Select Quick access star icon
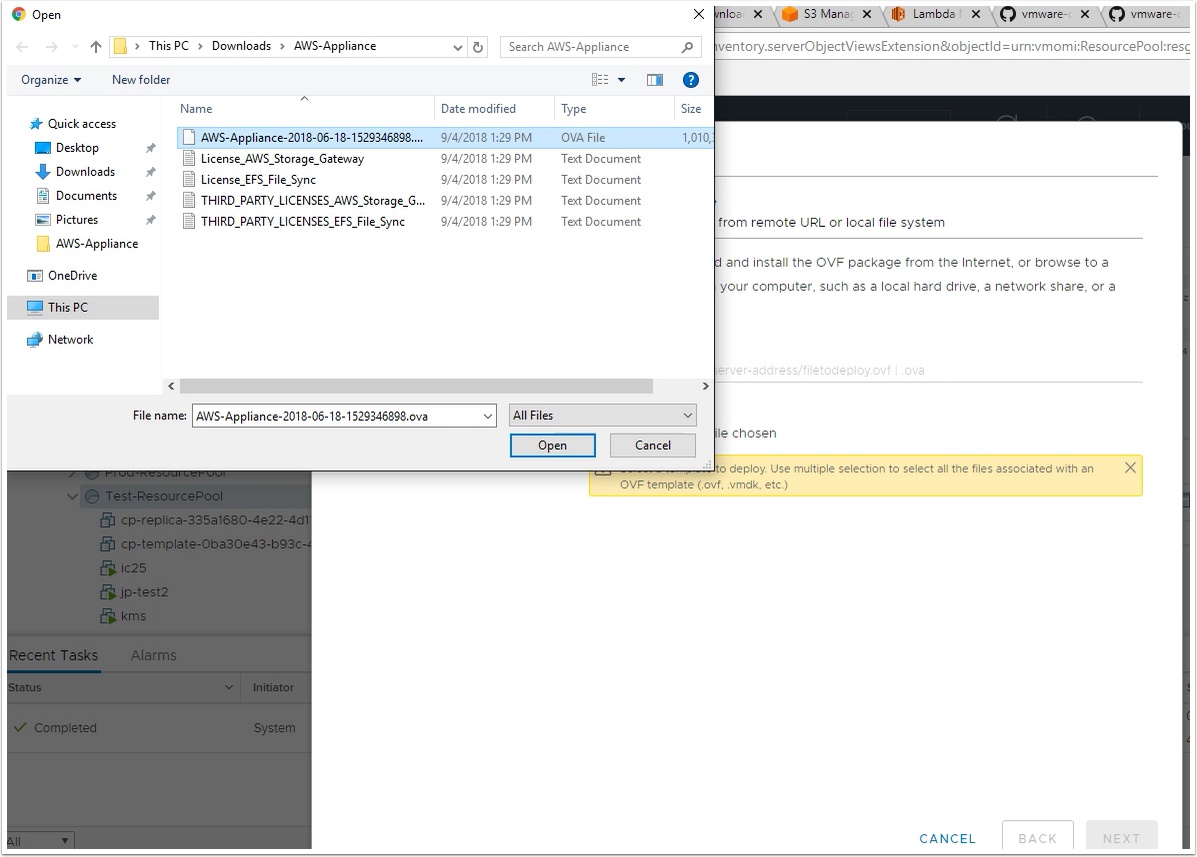 coord(35,124)
